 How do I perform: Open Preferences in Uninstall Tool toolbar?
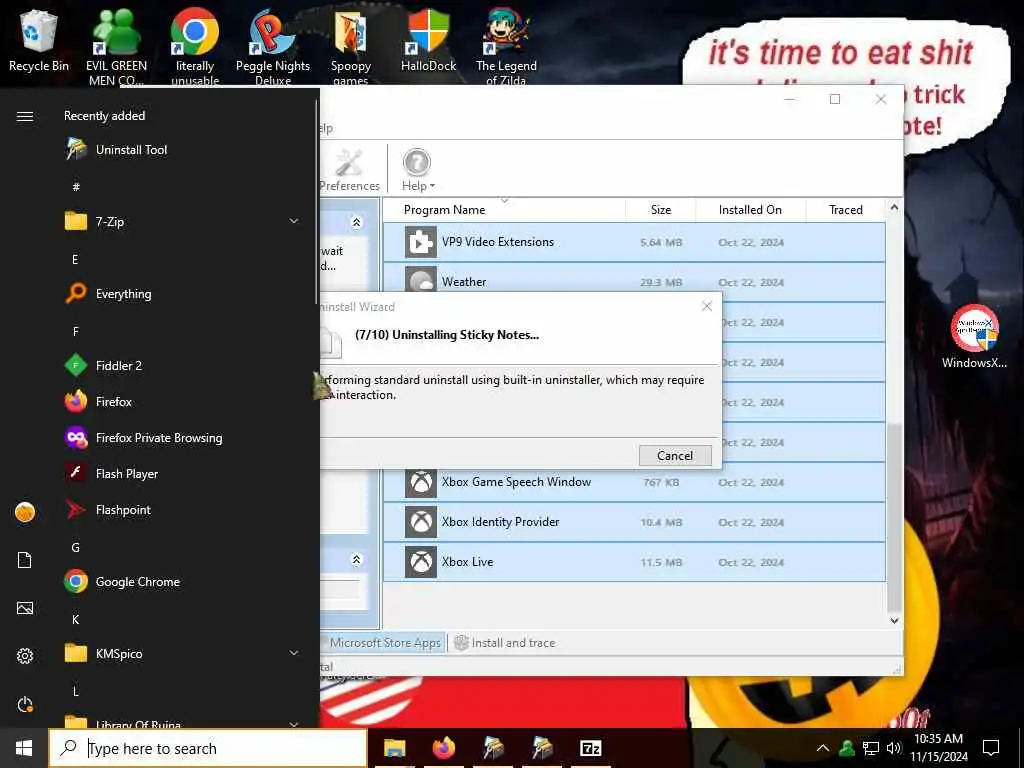click(x=349, y=170)
